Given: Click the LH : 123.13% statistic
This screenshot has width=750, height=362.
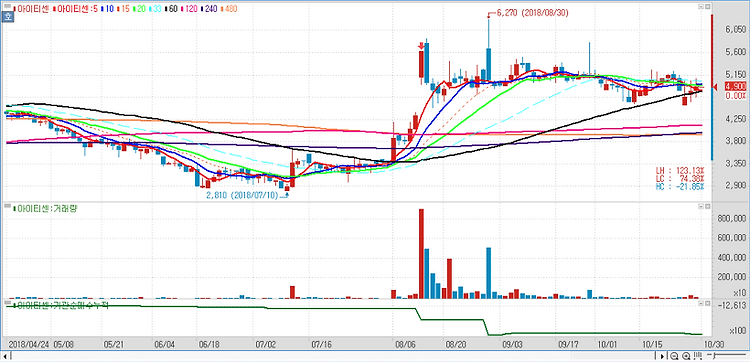Looking at the screenshot, I should [680, 171].
